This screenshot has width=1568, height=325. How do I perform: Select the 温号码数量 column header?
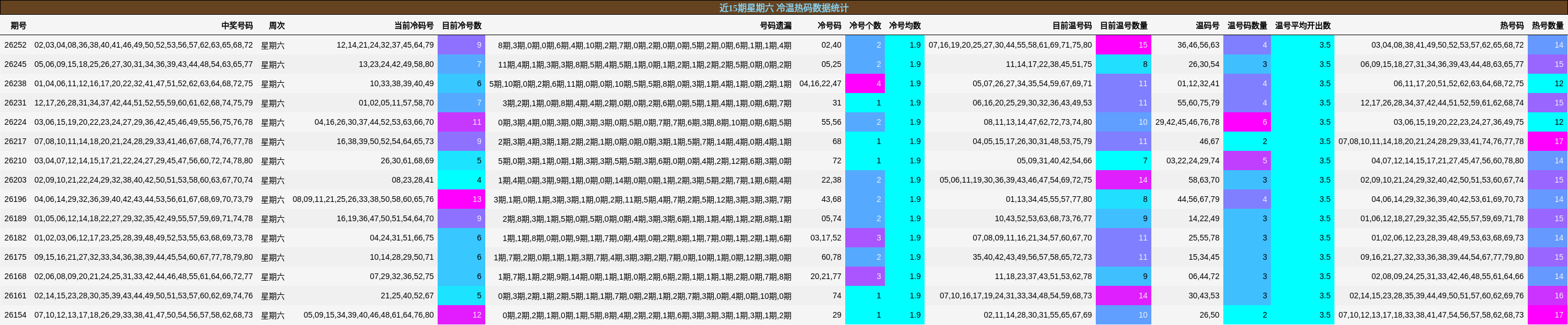[1247, 26]
